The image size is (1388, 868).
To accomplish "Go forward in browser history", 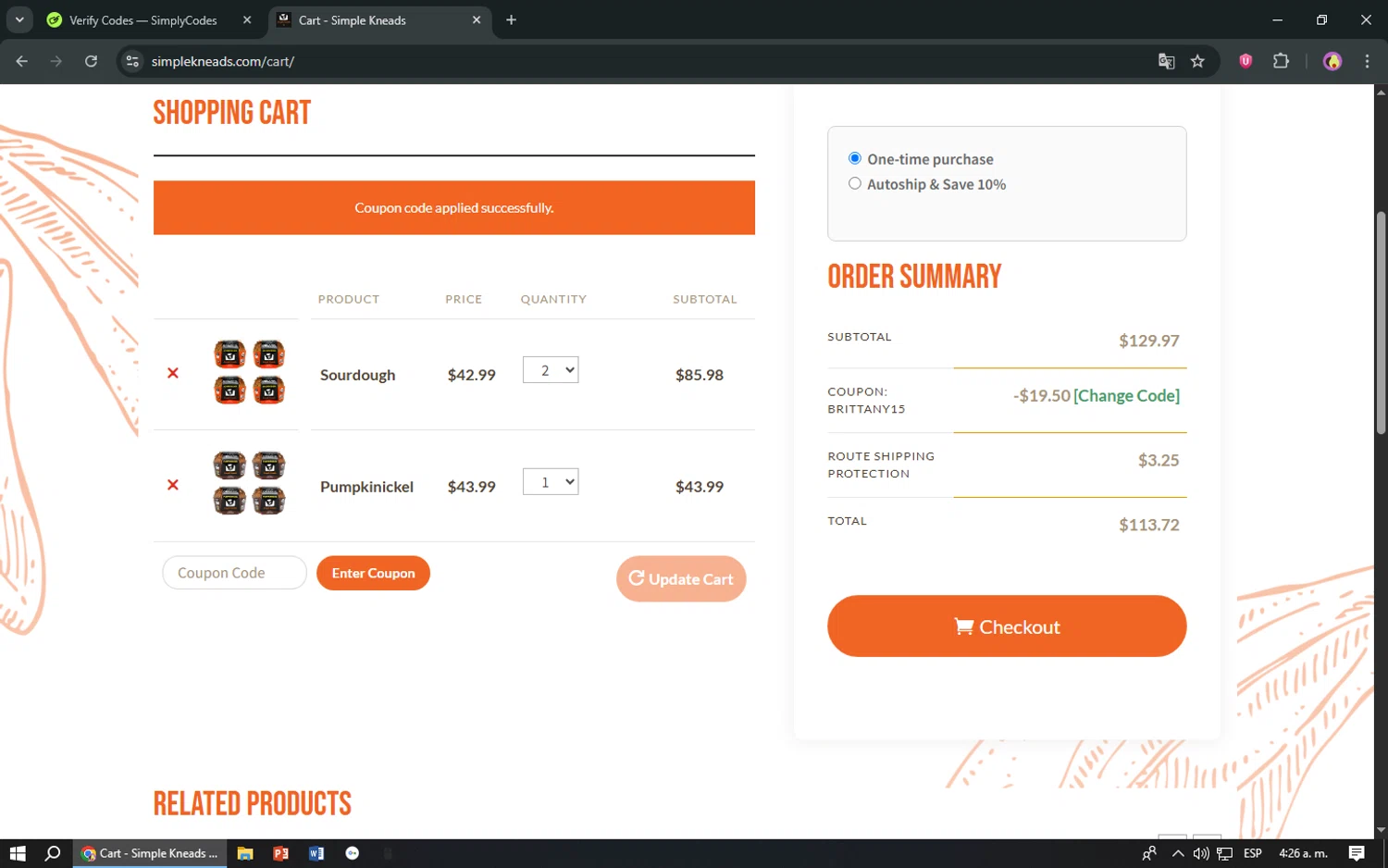I will pos(56,61).
